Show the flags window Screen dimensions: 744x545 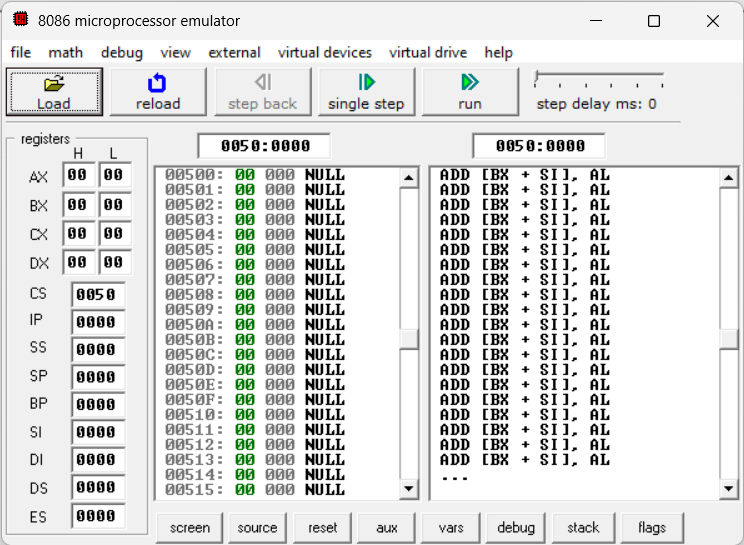[x=652, y=527]
